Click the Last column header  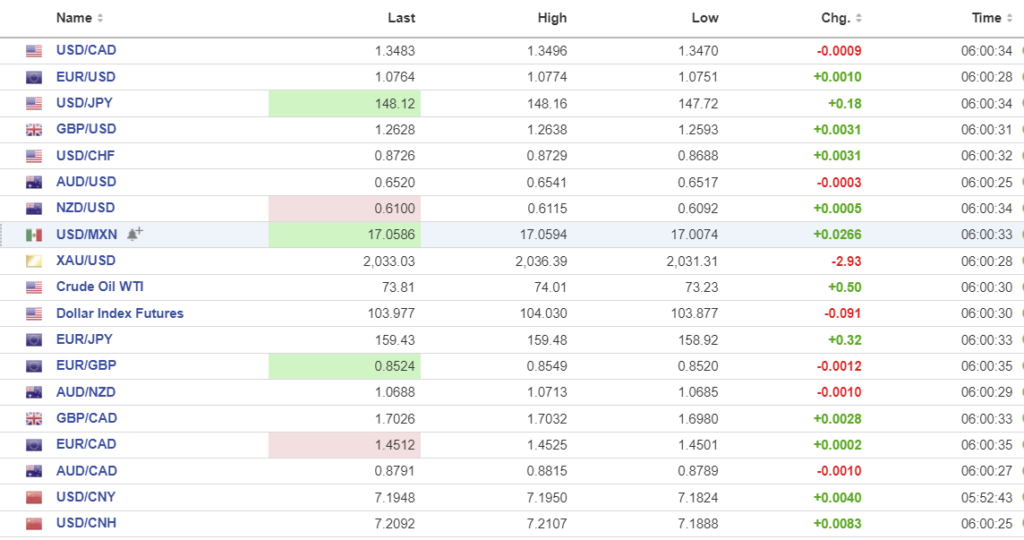point(401,18)
